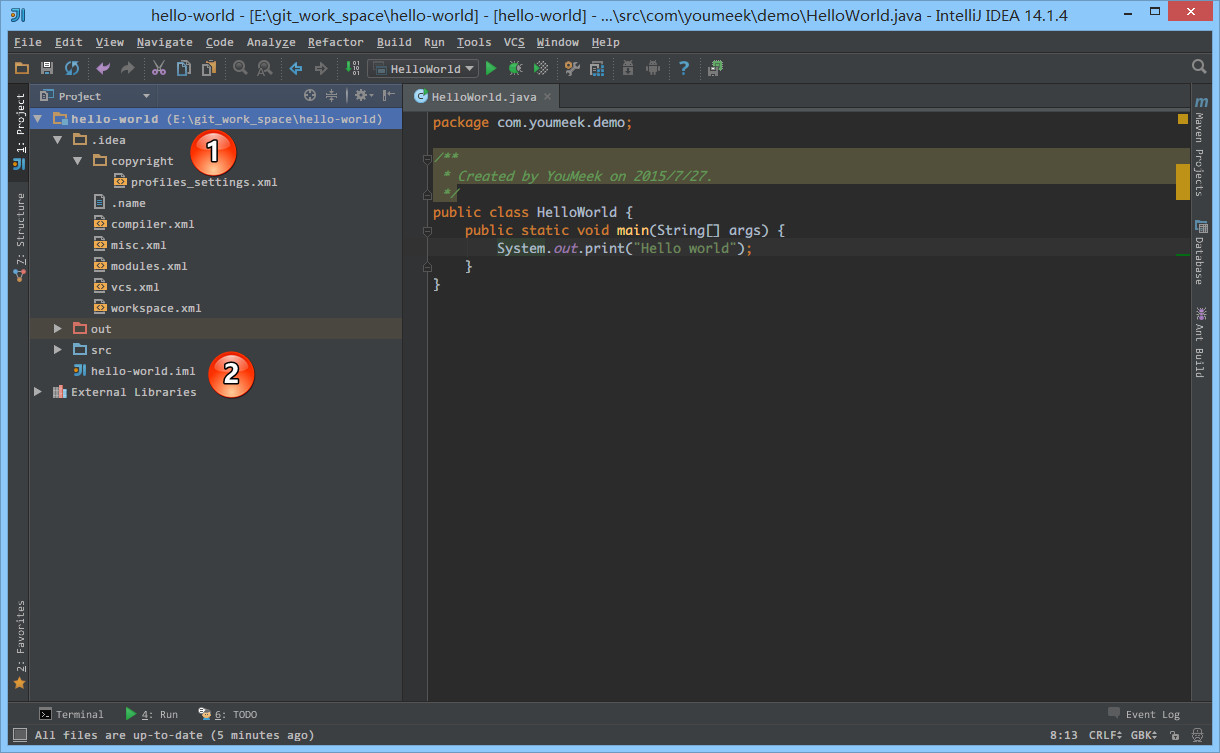Click Scroll from Source target icon

tap(310, 96)
